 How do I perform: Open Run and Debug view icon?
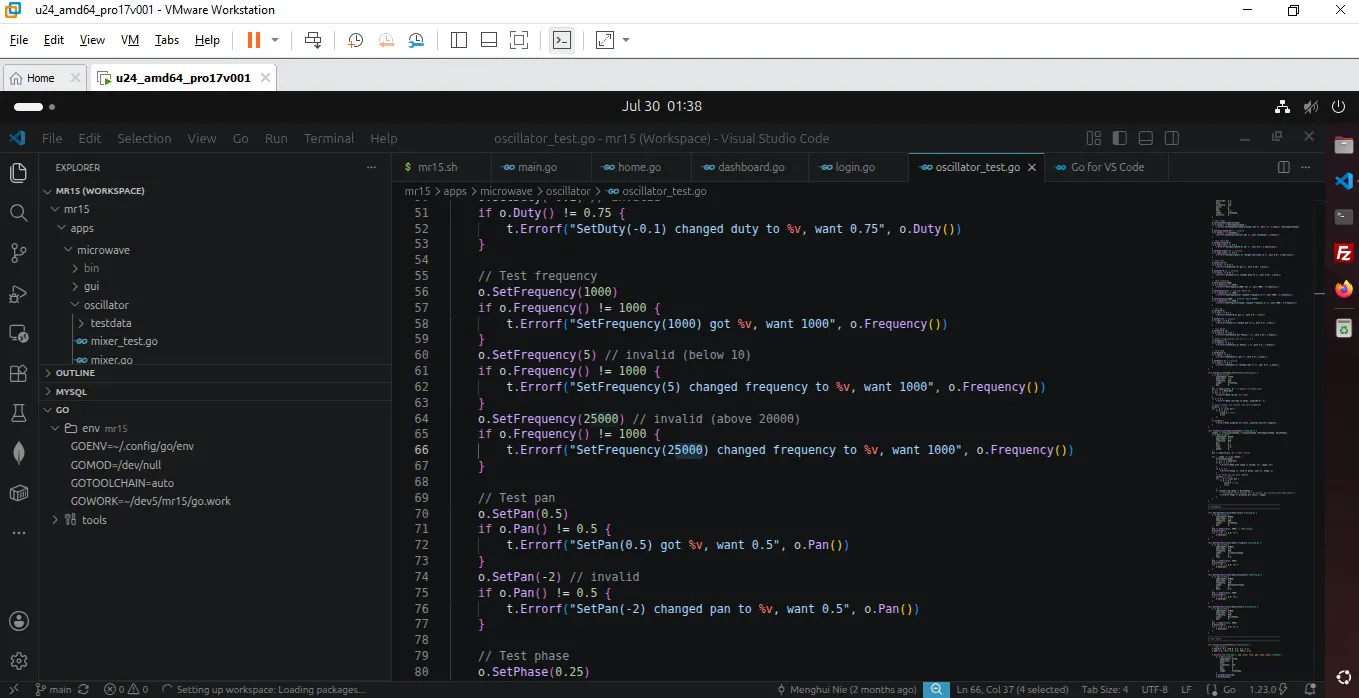point(18,293)
